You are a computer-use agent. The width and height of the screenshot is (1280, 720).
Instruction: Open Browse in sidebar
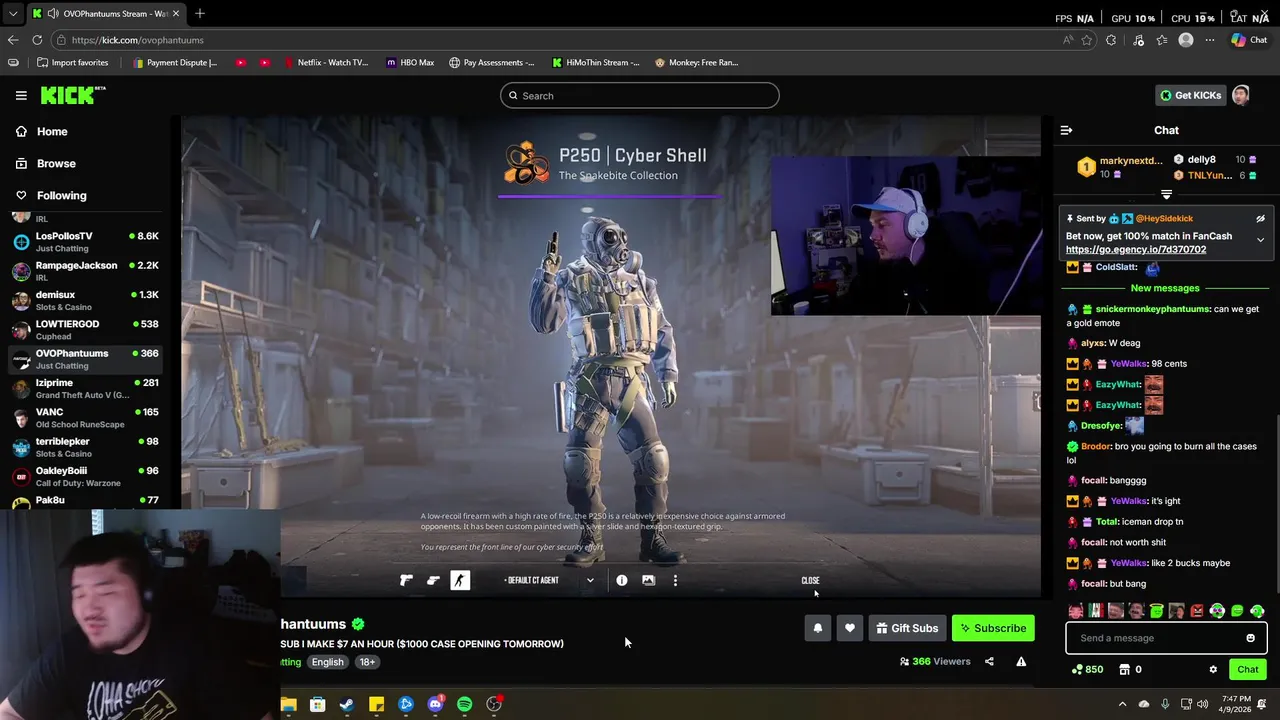click(x=56, y=163)
